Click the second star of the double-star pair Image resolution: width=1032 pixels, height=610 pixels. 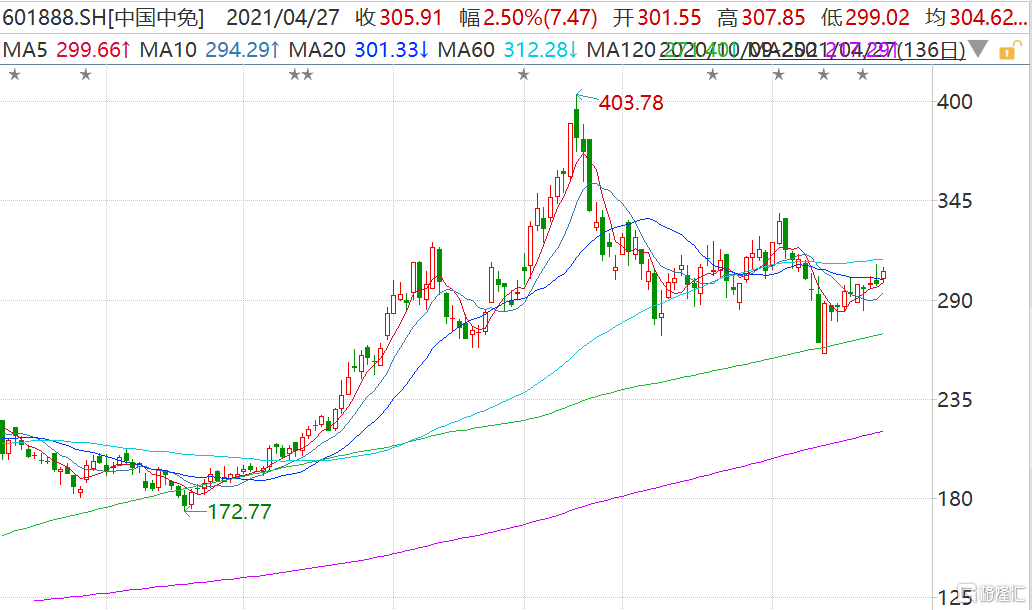pos(307,75)
